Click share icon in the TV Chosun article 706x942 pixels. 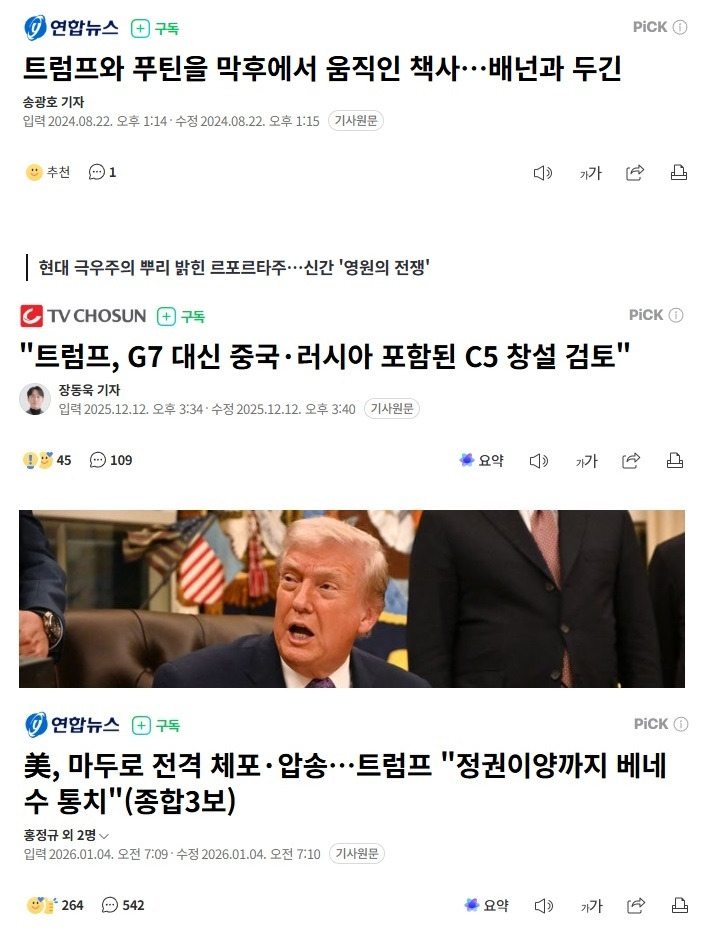630,461
